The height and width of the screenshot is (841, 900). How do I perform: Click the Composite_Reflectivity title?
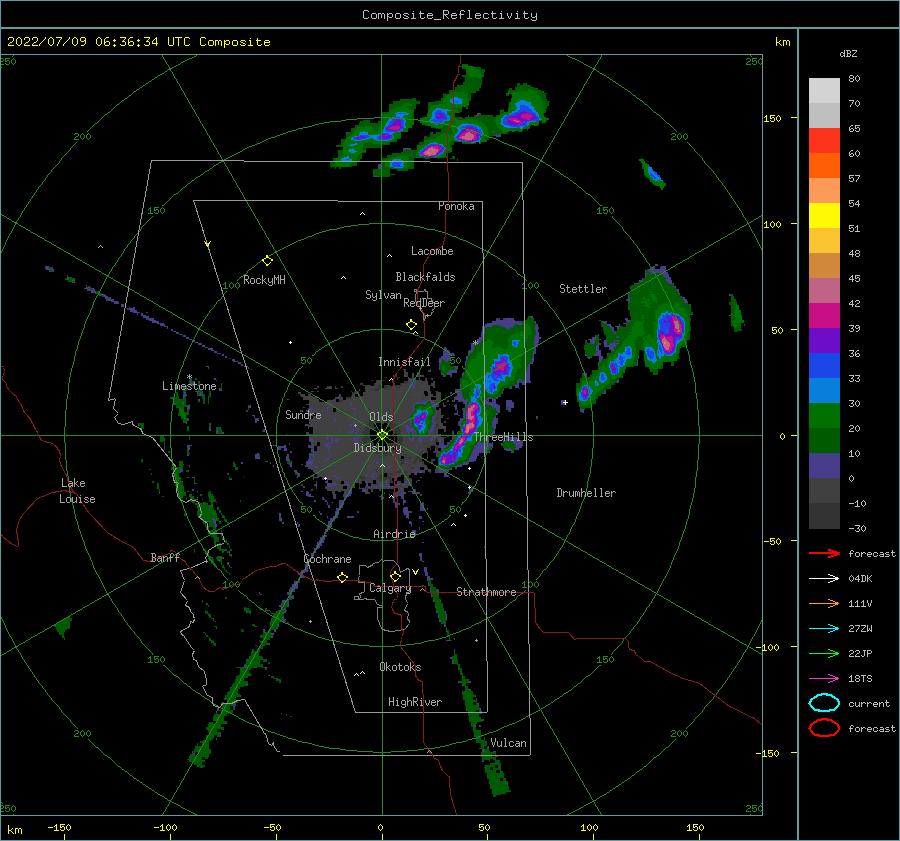(x=450, y=15)
